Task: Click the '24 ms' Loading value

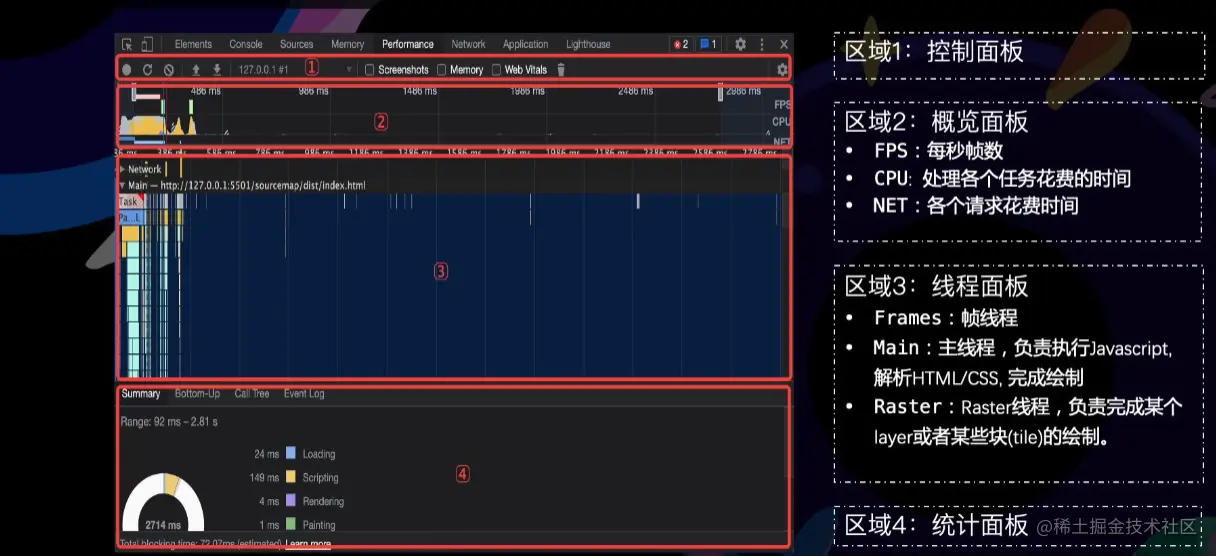Action: (x=266, y=454)
